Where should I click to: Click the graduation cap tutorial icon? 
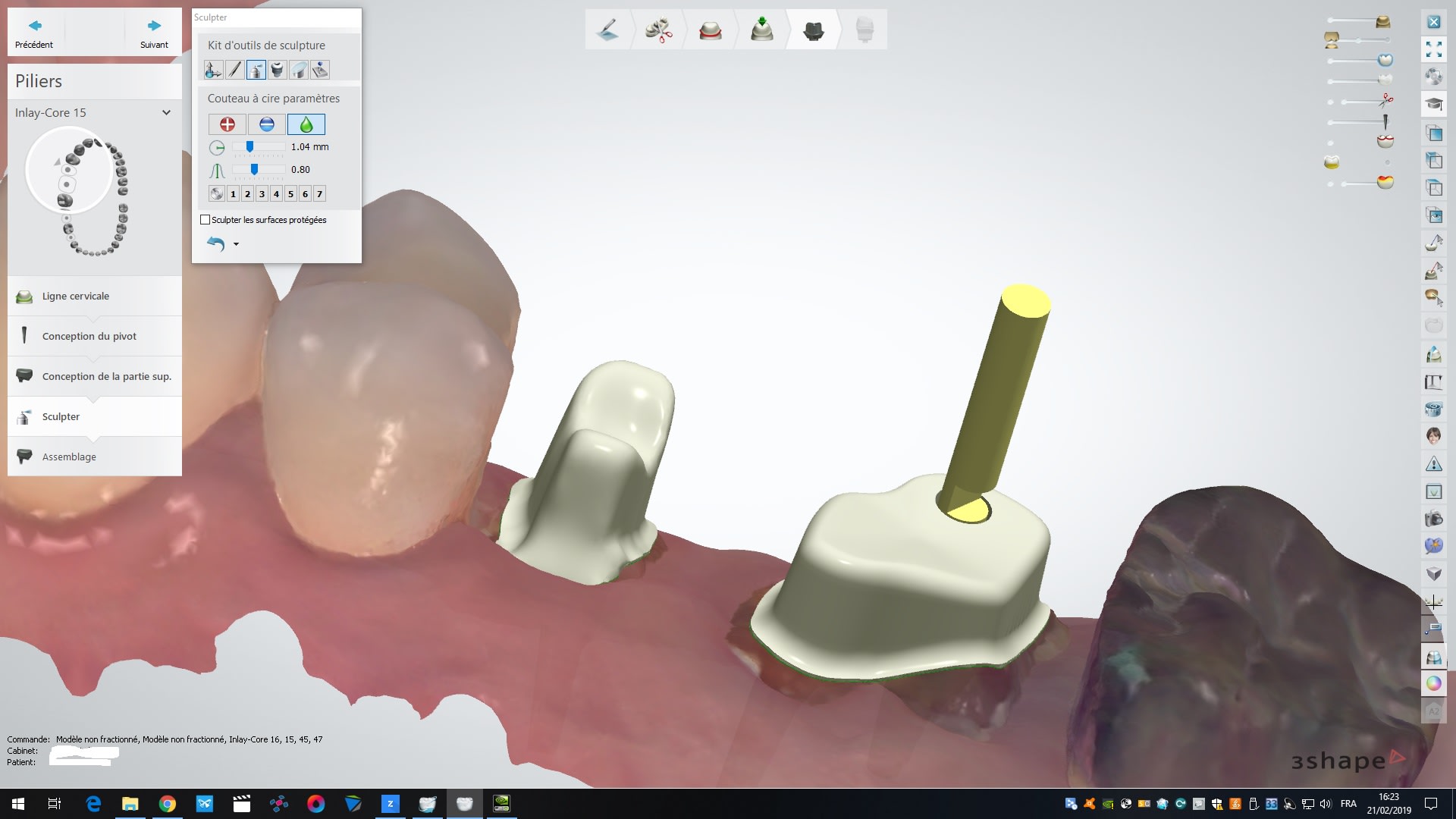point(1433,104)
